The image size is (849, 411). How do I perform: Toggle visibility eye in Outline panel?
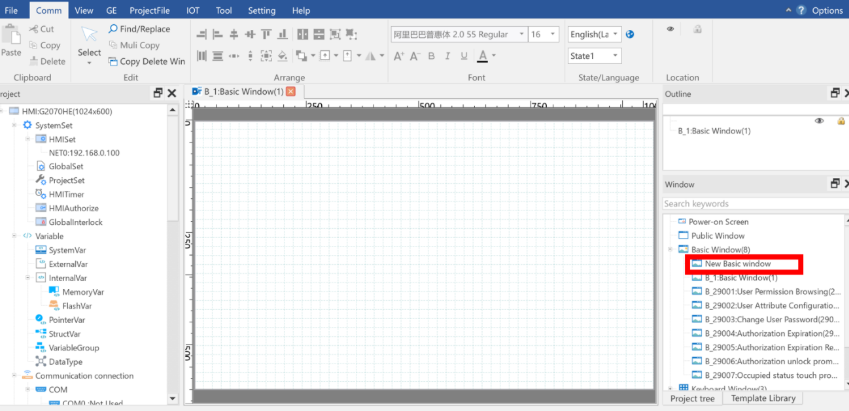tap(819, 121)
